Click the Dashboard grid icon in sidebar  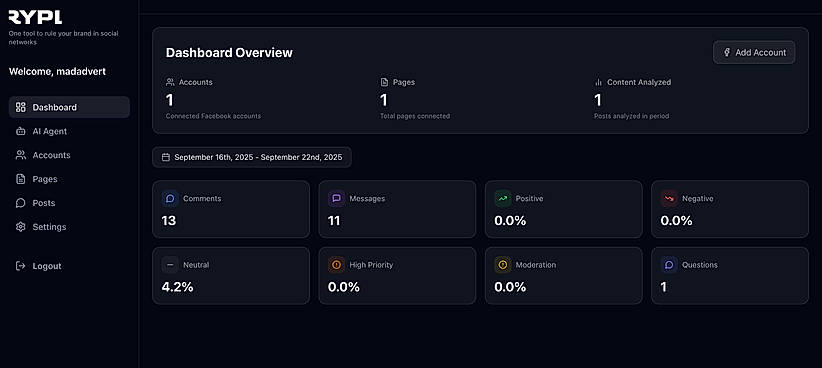20,107
